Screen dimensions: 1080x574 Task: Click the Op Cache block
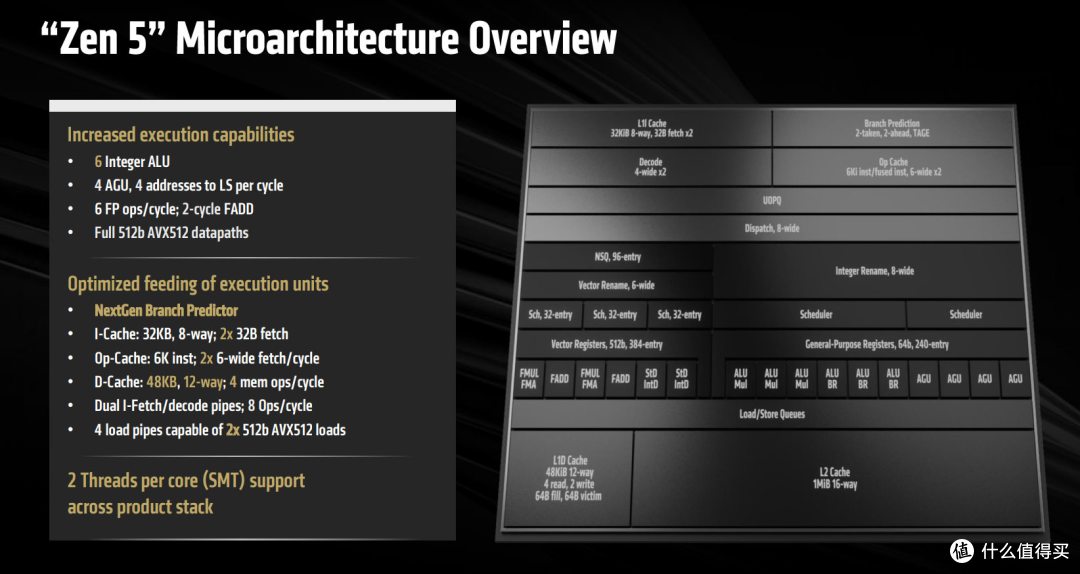tap(893, 167)
